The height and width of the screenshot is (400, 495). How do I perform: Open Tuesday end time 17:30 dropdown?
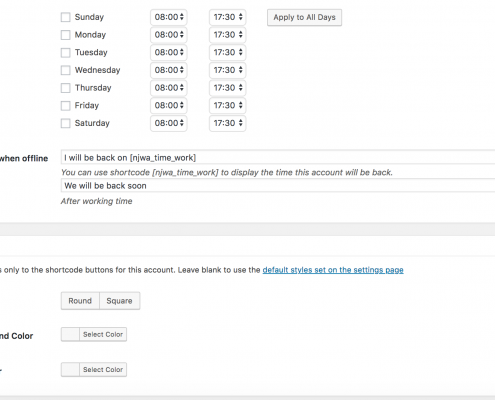(228, 52)
